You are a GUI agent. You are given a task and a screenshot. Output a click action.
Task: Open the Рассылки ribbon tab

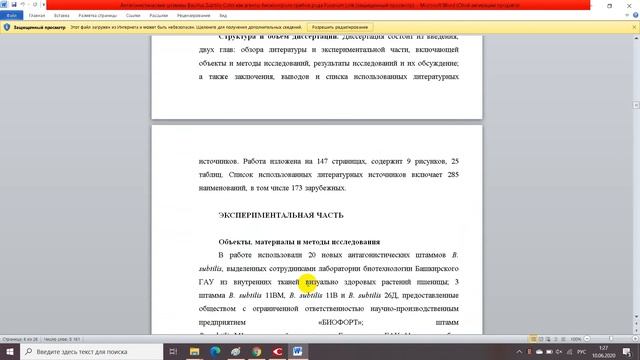click(x=159, y=16)
